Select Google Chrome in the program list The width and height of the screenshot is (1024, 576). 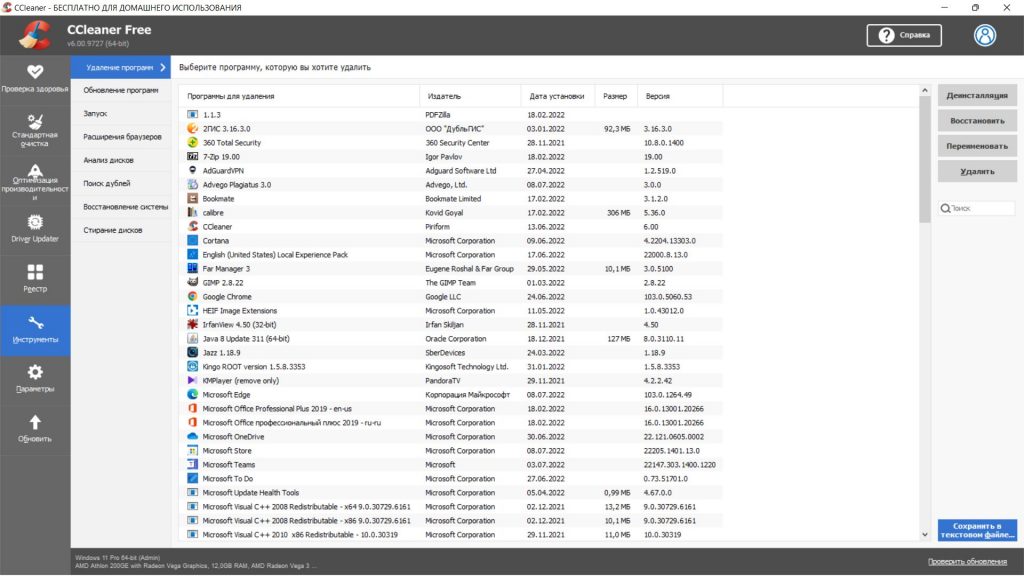(451, 296)
